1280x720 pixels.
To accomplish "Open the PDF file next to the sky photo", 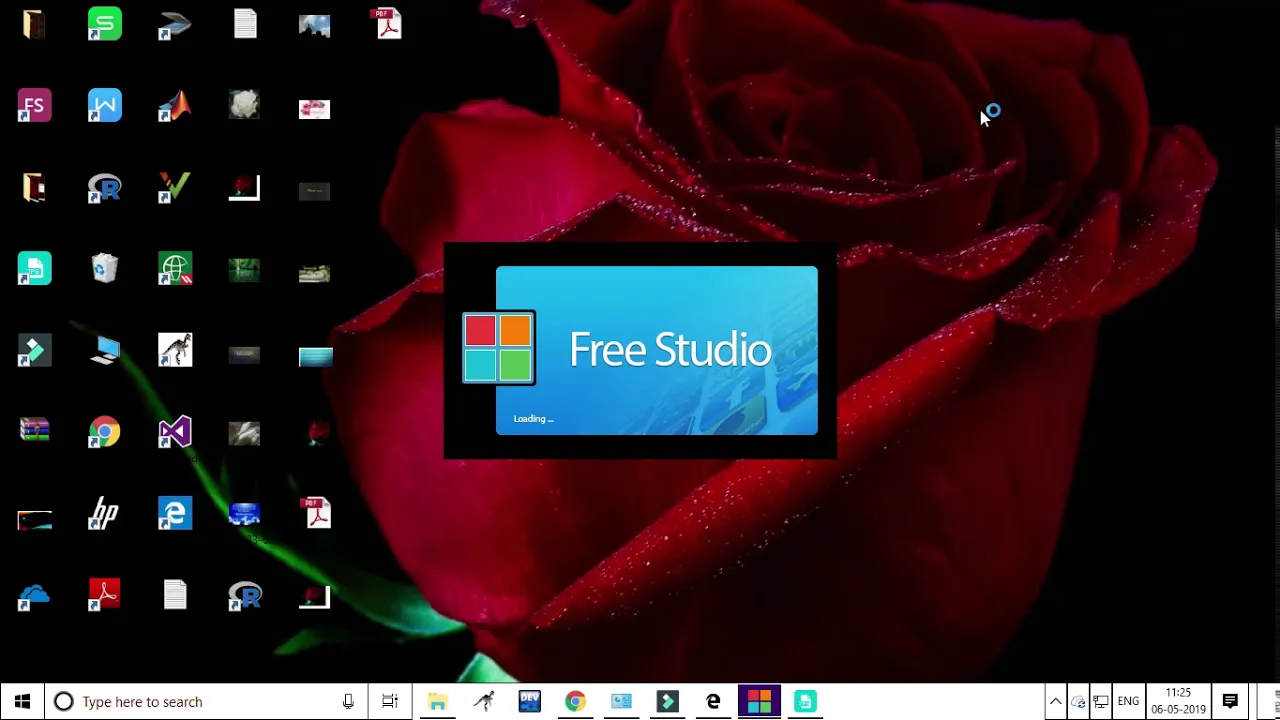I will [x=388, y=24].
